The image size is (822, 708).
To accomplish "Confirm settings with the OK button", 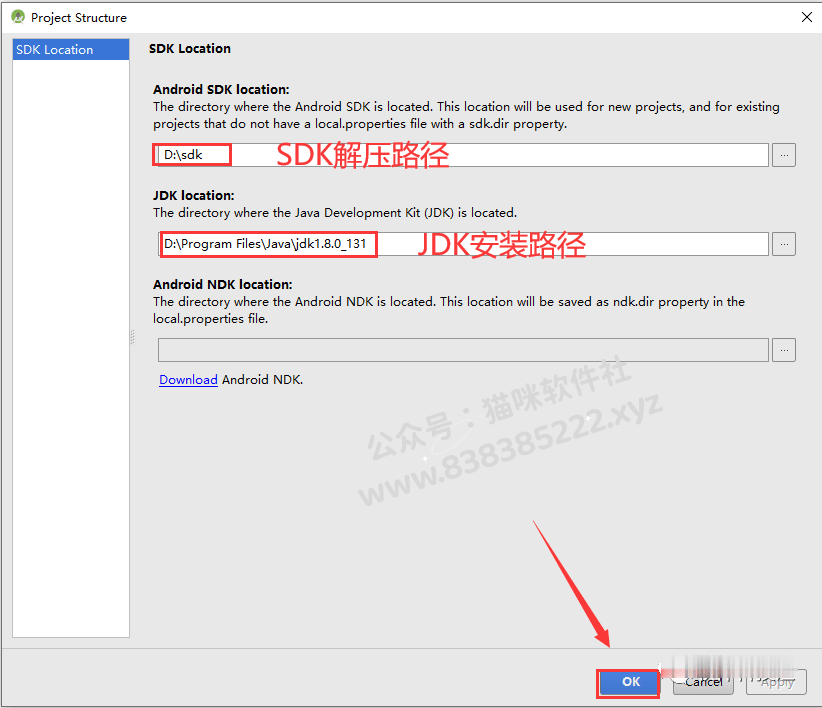I will (629, 682).
